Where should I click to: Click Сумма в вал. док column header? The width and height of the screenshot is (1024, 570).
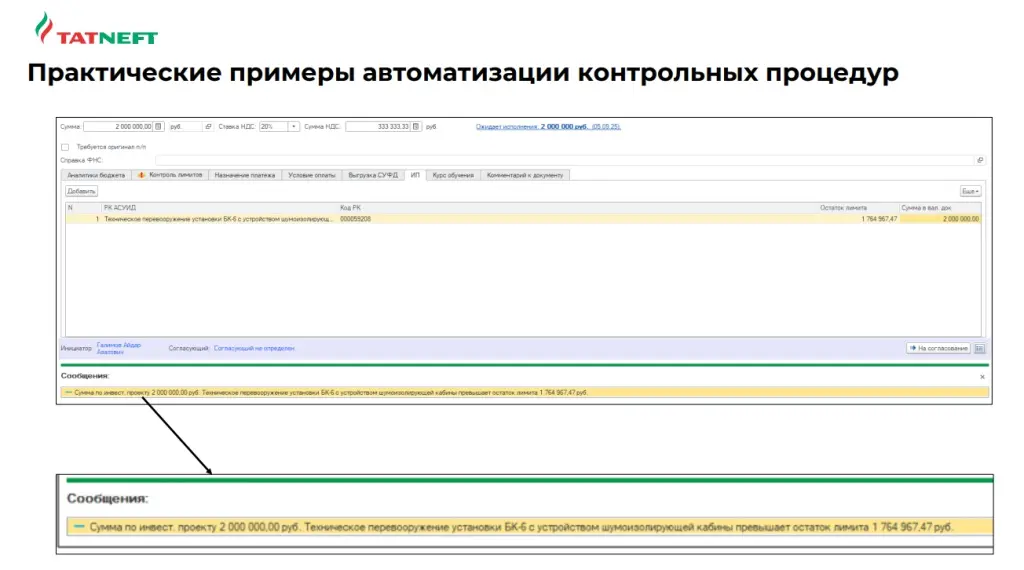[x=940, y=208]
